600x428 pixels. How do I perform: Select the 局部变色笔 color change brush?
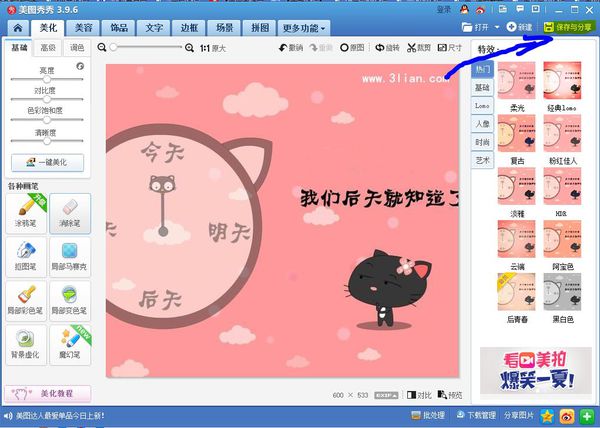[70, 301]
